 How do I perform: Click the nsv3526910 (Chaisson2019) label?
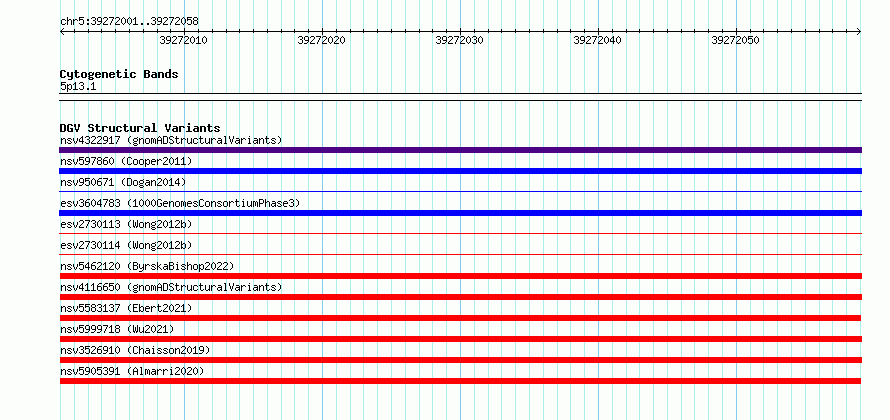(x=135, y=350)
